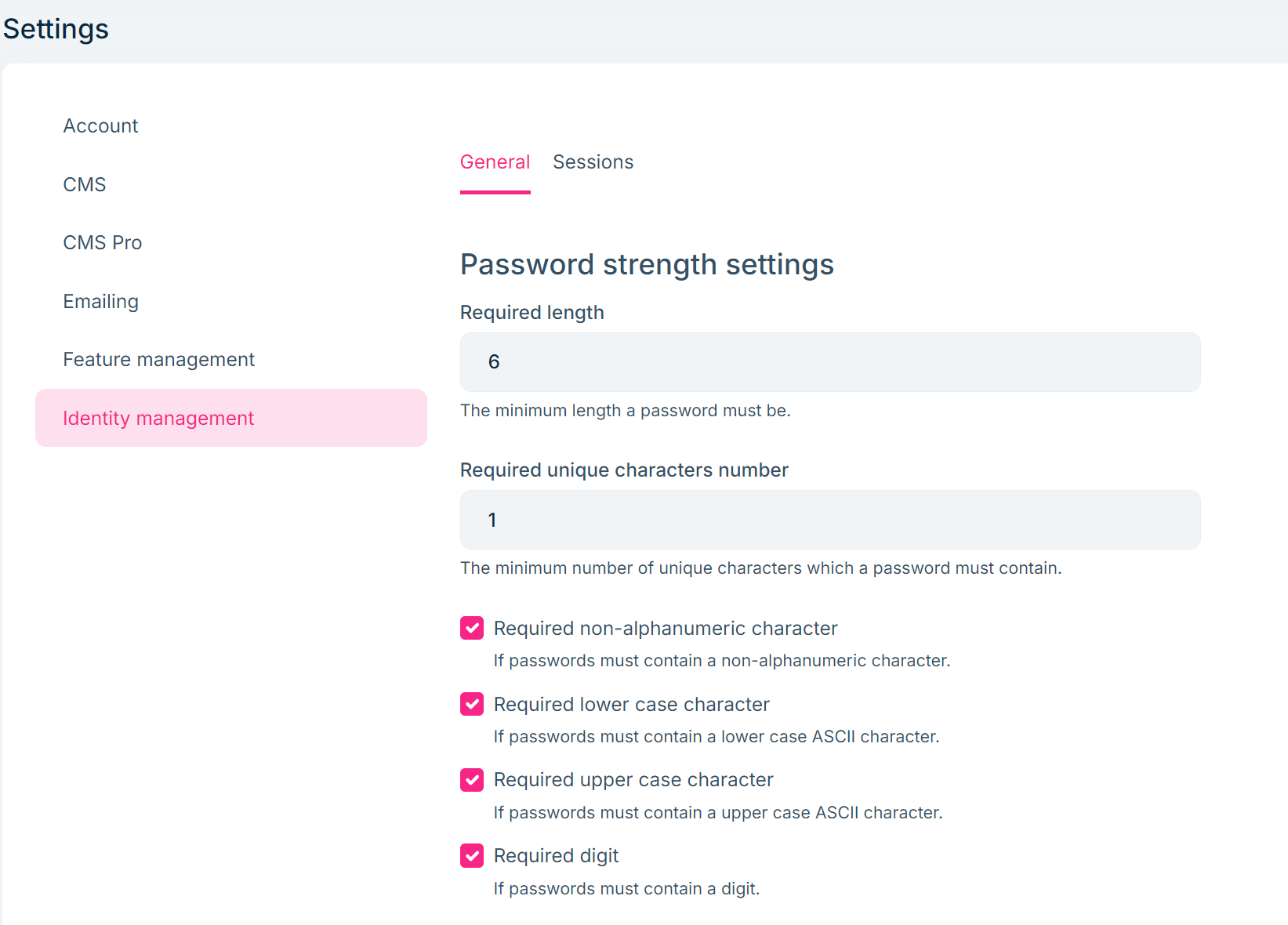Select the Identity management section
Image resolution: width=1288 pixels, height=925 pixels.
click(158, 418)
